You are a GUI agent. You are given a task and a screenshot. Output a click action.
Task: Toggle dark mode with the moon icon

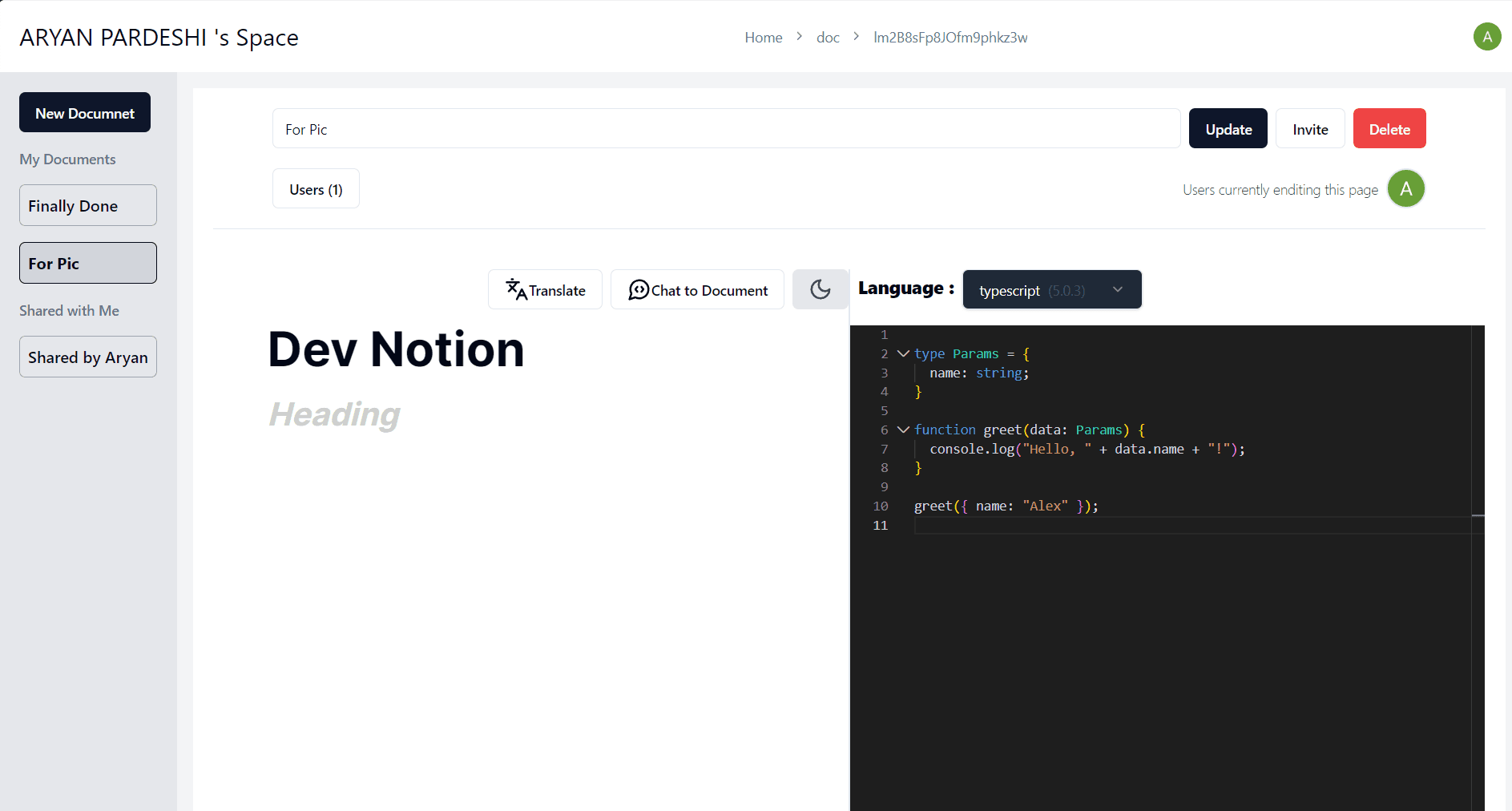(x=820, y=289)
